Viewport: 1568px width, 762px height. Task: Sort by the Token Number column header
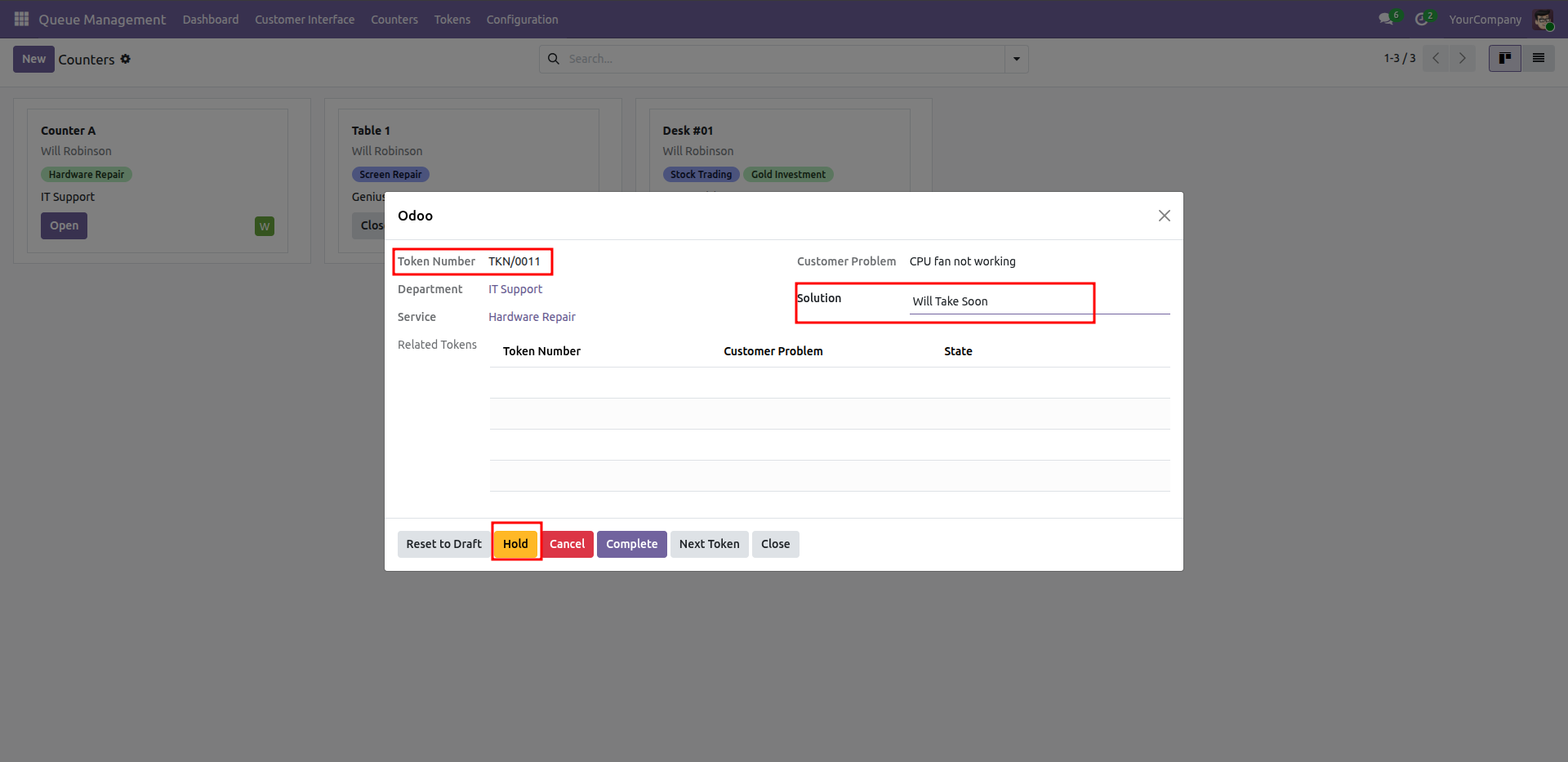coord(541,351)
